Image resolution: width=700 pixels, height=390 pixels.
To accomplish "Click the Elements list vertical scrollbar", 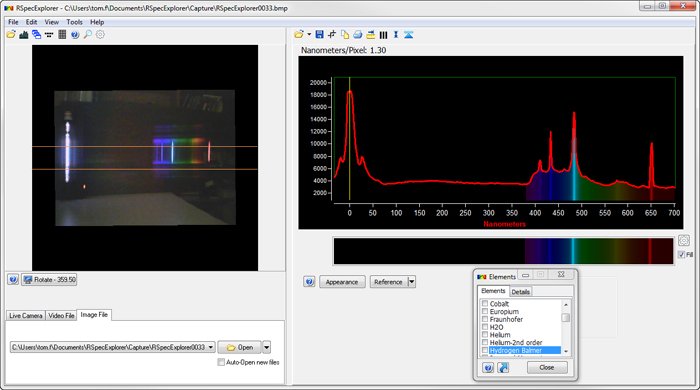I will click(566, 327).
